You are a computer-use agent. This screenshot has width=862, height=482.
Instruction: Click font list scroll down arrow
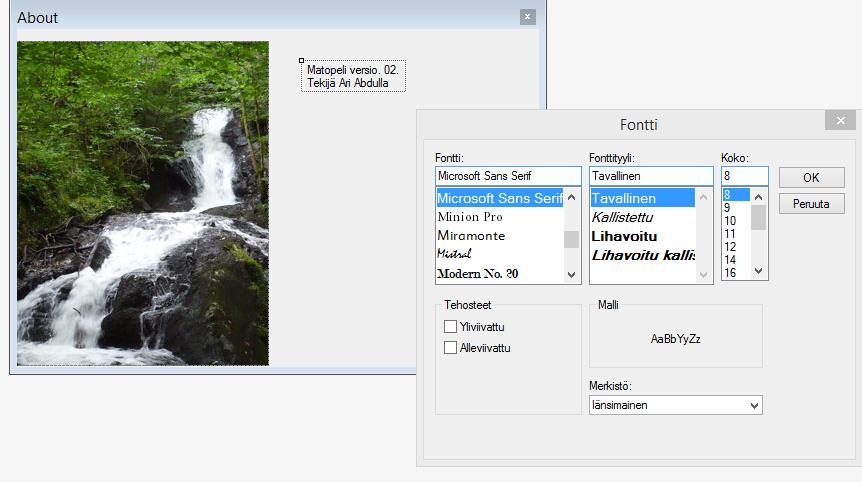(572, 275)
